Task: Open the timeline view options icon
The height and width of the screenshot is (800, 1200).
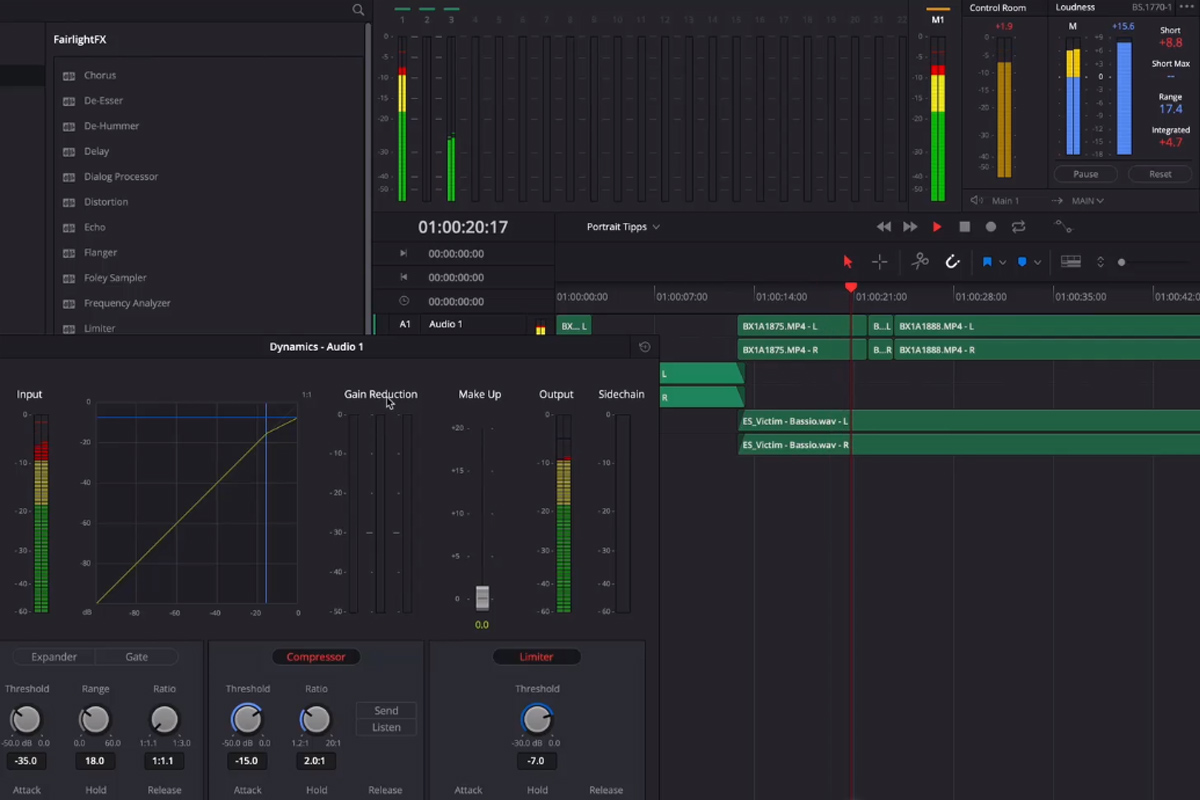Action: (x=1071, y=262)
